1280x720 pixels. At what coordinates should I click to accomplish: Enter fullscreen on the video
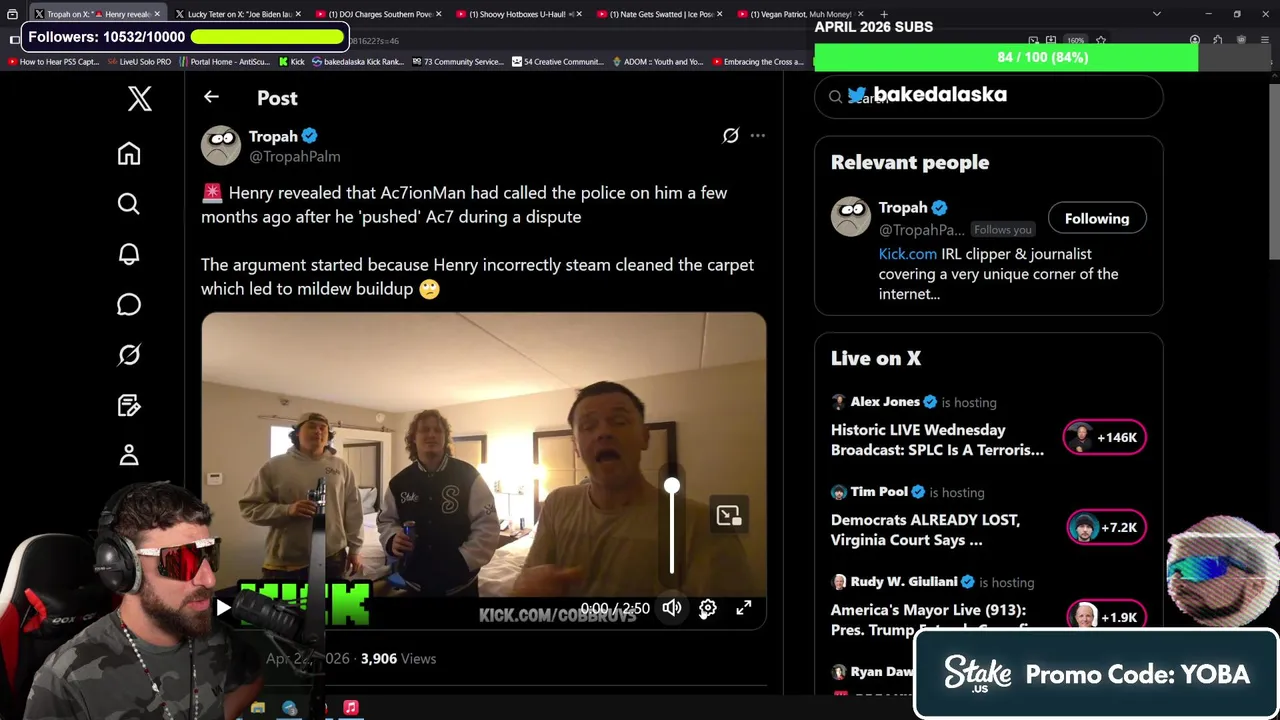click(744, 608)
